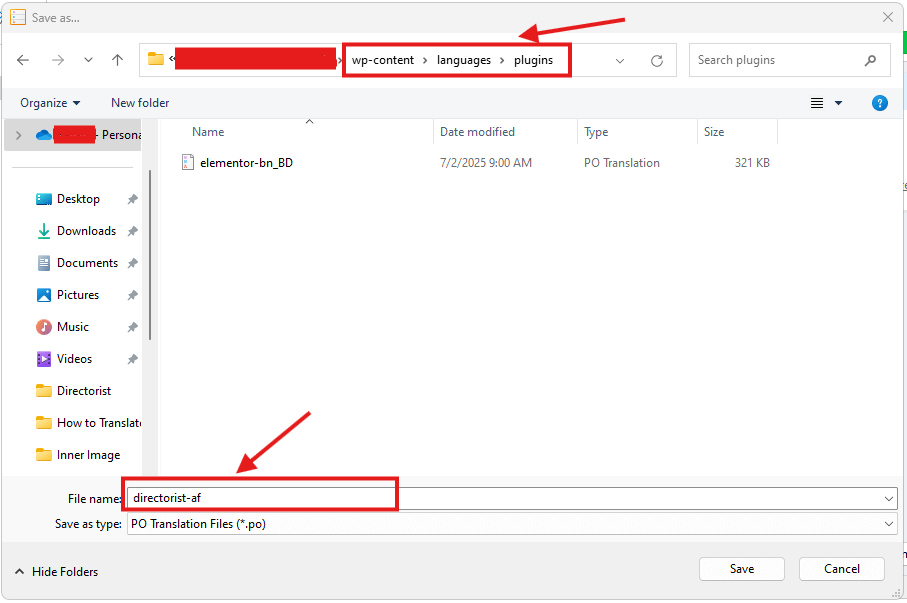Click the Music folder icon
The height and width of the screenshot is (603, 907).
[44, 327]
